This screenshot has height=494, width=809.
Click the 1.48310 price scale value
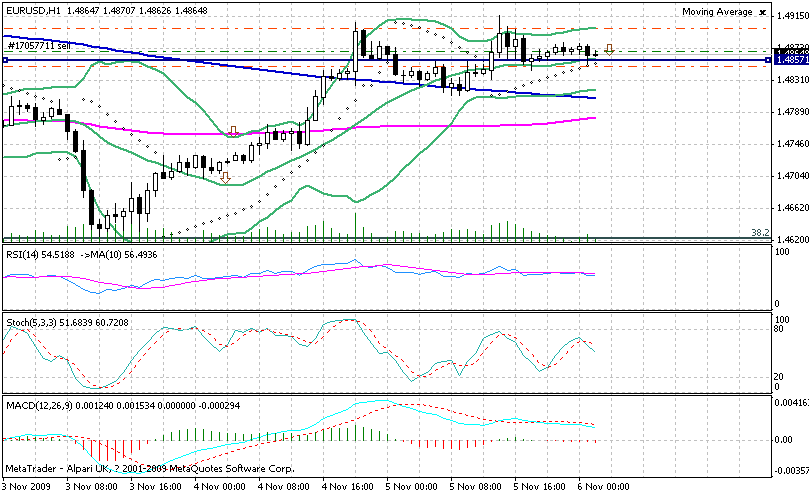(792, 79)
